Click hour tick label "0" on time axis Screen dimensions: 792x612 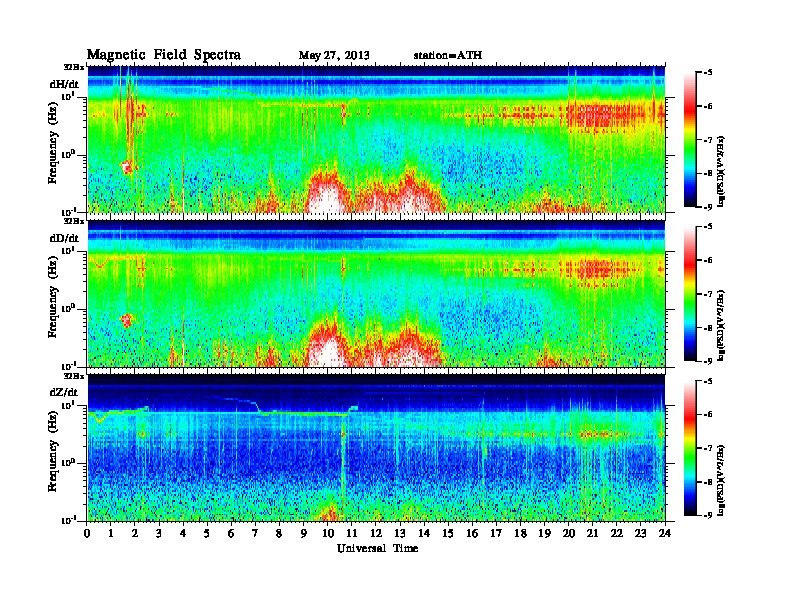87,533
